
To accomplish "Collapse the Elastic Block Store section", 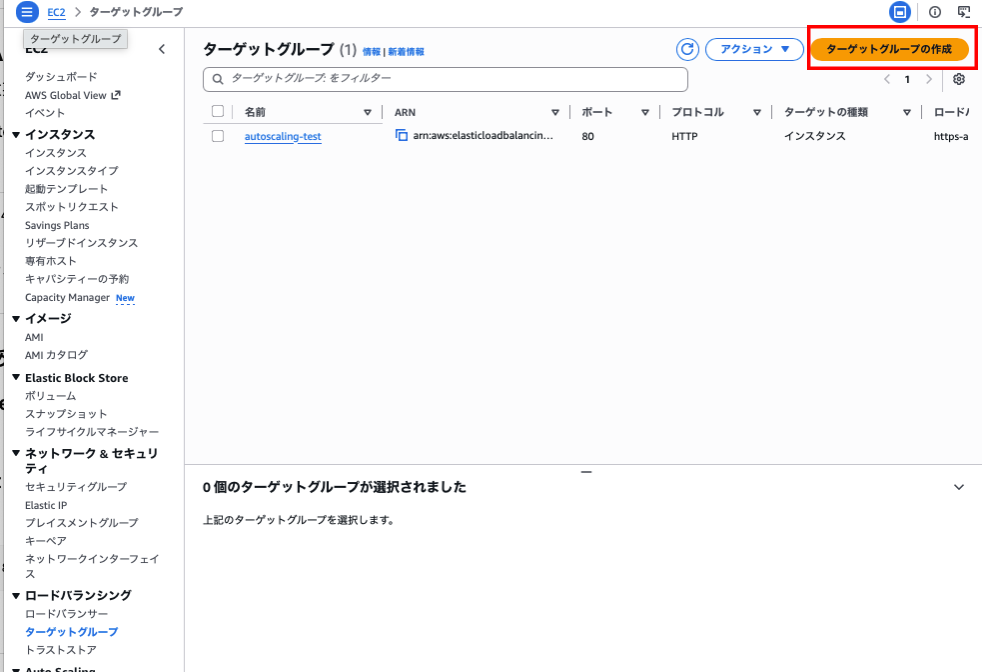I will pyautogui.click(x=16, y=377).
